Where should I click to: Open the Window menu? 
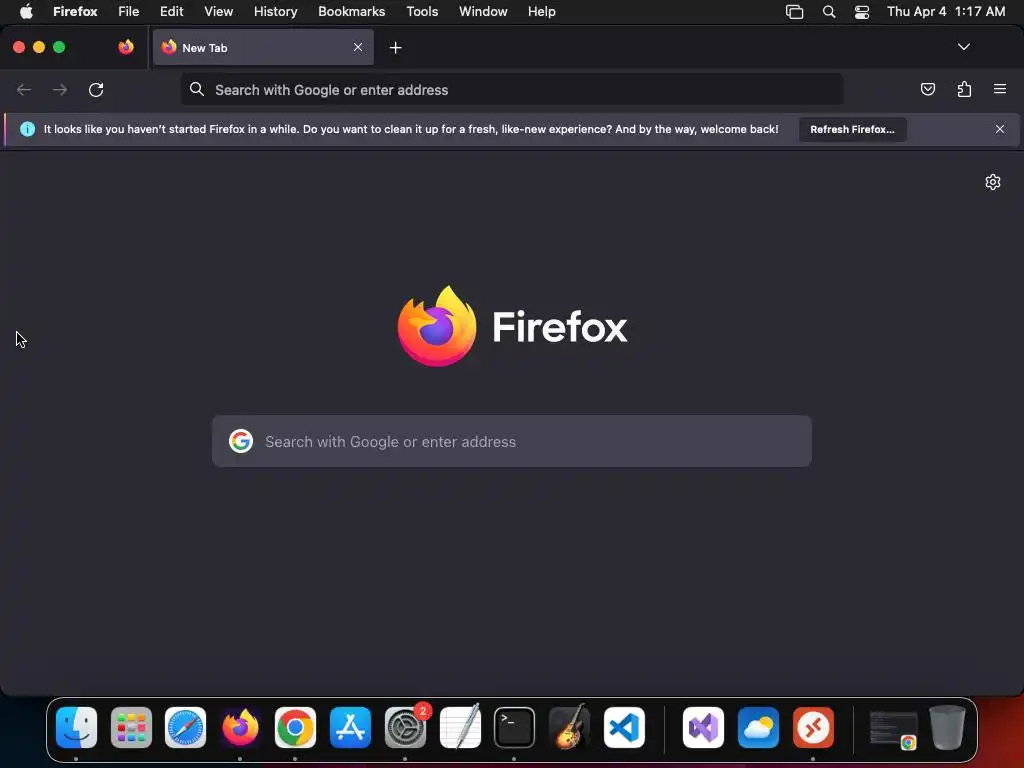[483, 11]
